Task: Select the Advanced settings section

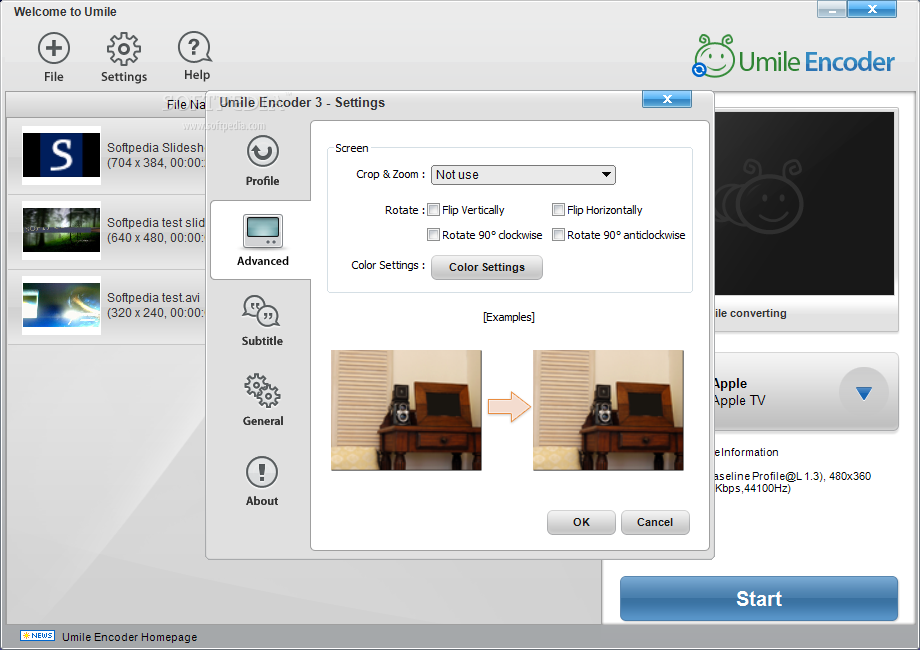Action: (263, 241)
